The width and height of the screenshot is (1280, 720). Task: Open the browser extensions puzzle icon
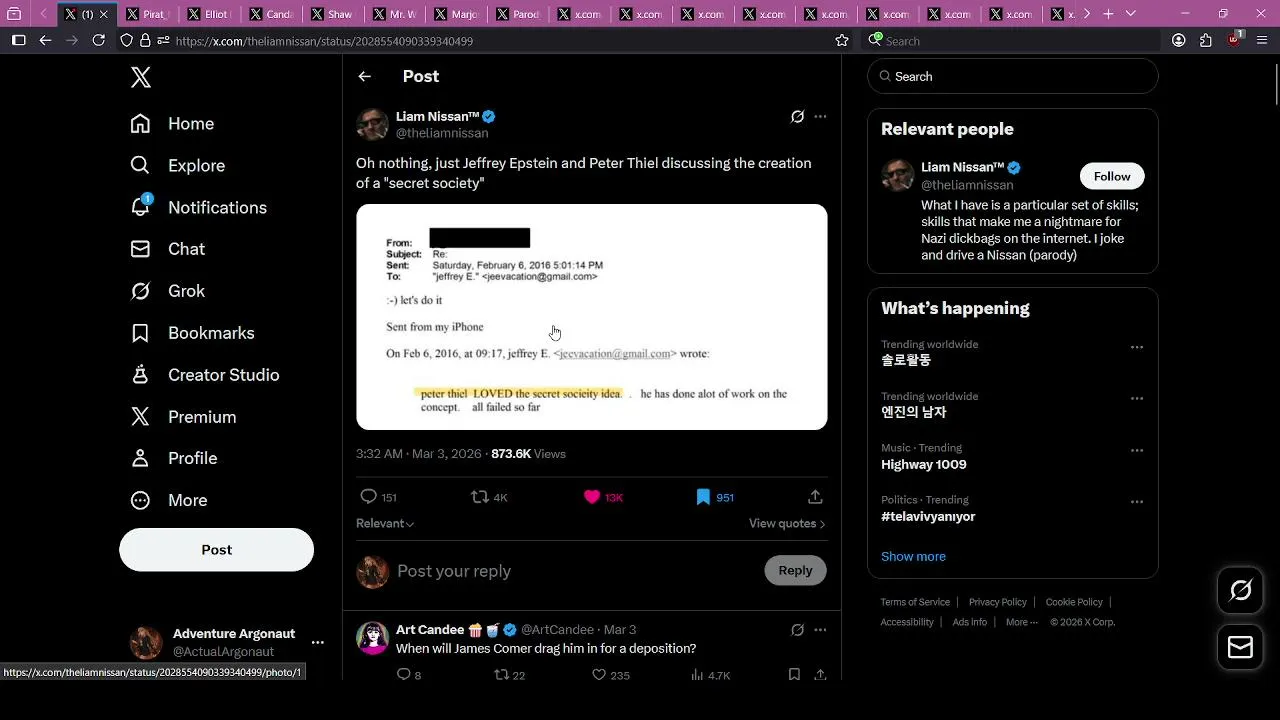(x=1206, y=41)
